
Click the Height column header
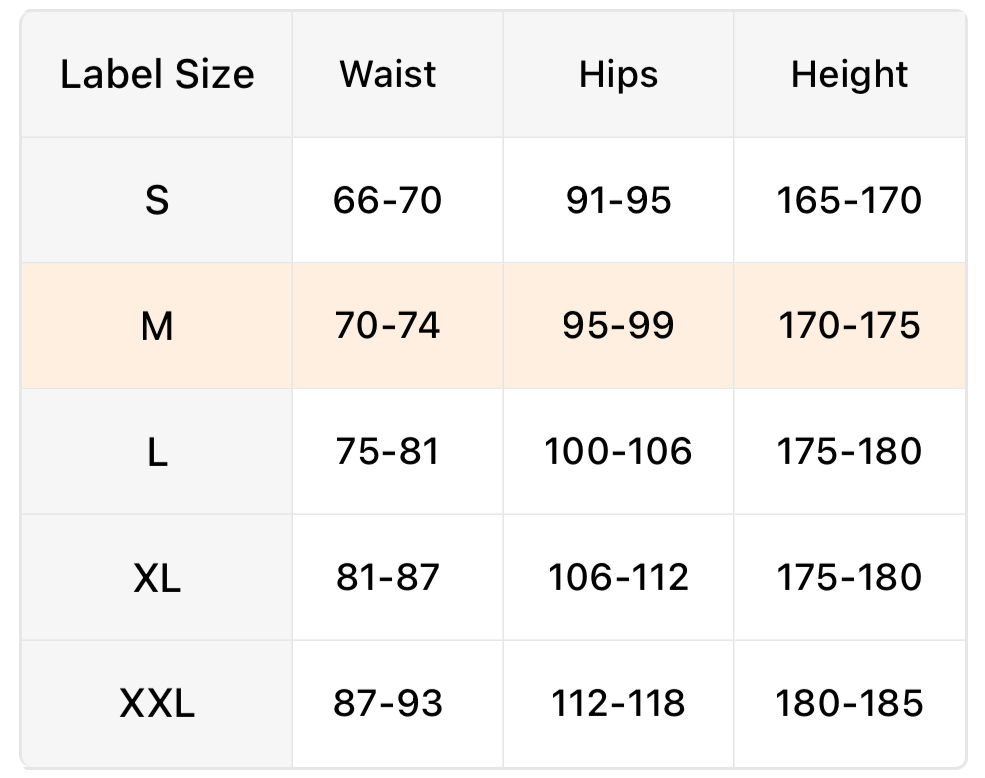[849, 75]
